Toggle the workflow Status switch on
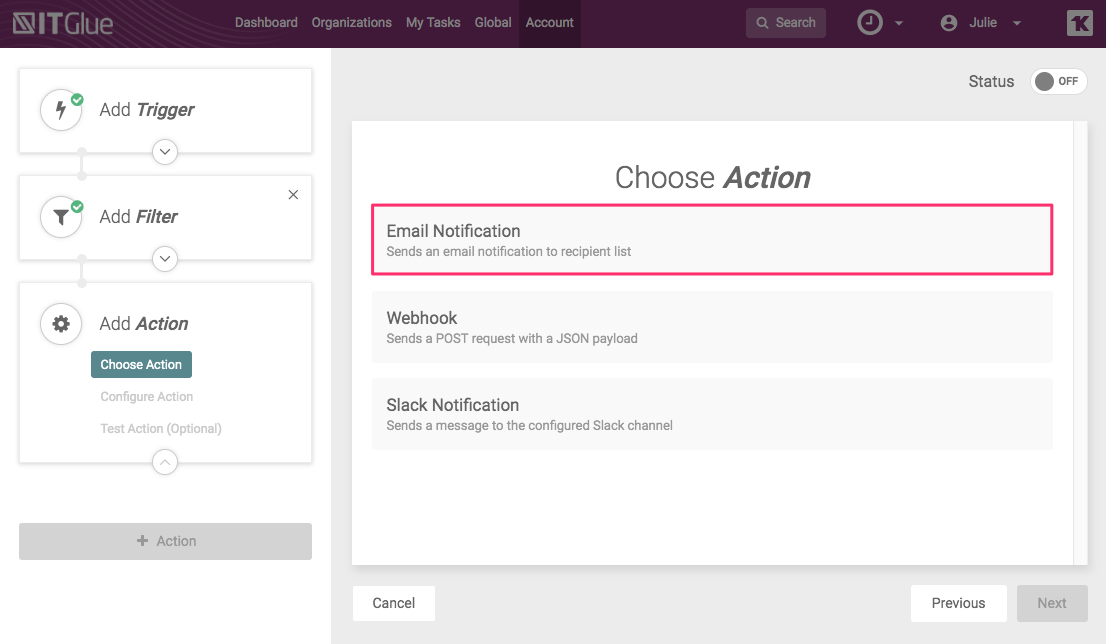 point(1058,82)
